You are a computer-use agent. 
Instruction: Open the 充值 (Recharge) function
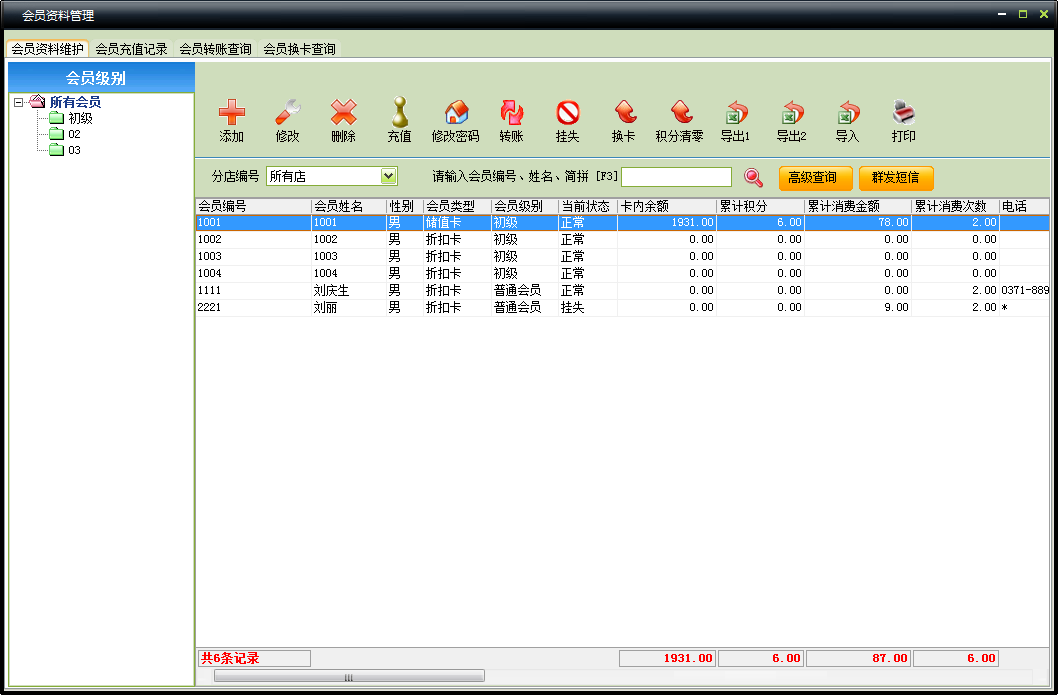[398, 120]
